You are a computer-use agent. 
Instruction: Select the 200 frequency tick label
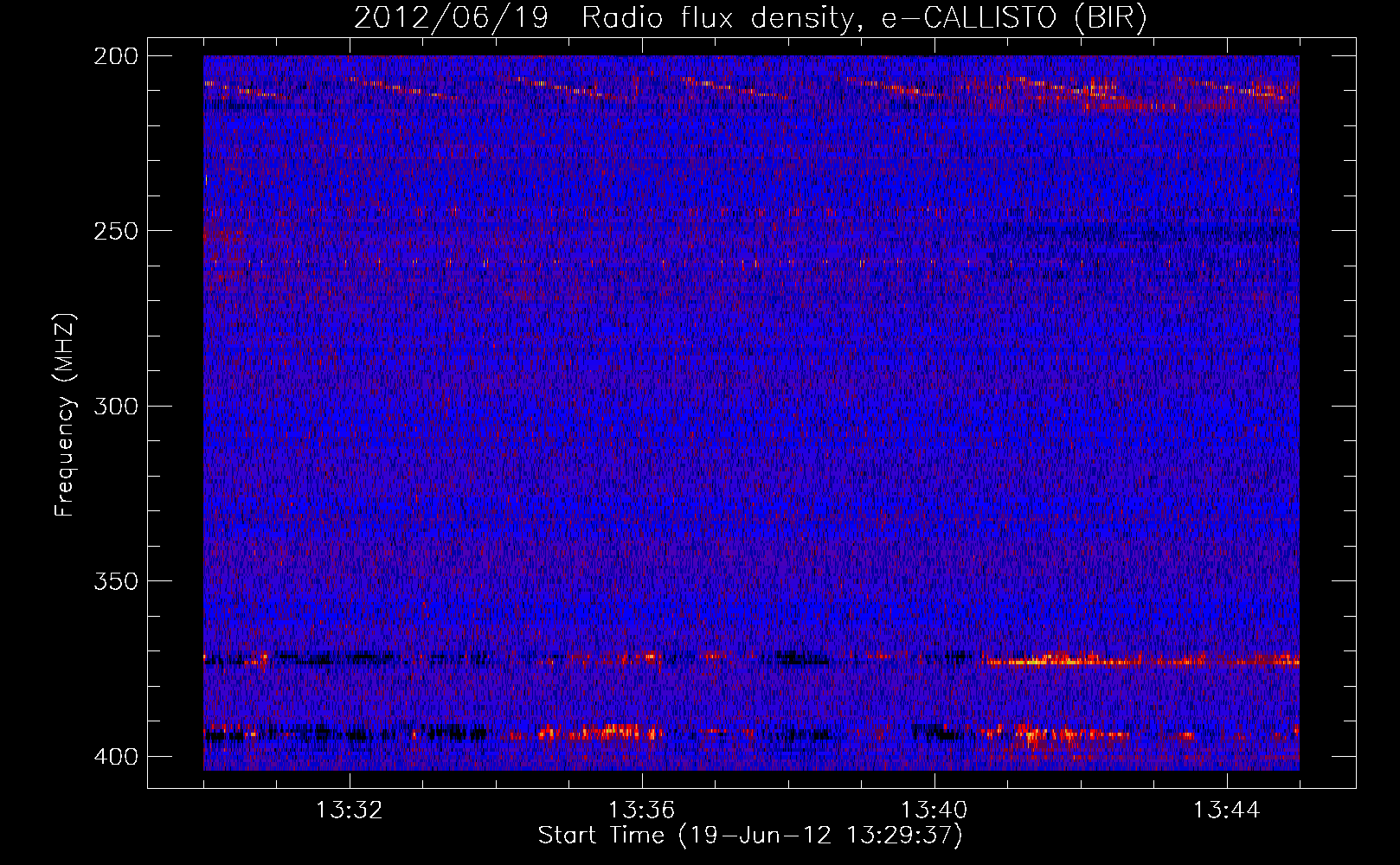(116, 56)
